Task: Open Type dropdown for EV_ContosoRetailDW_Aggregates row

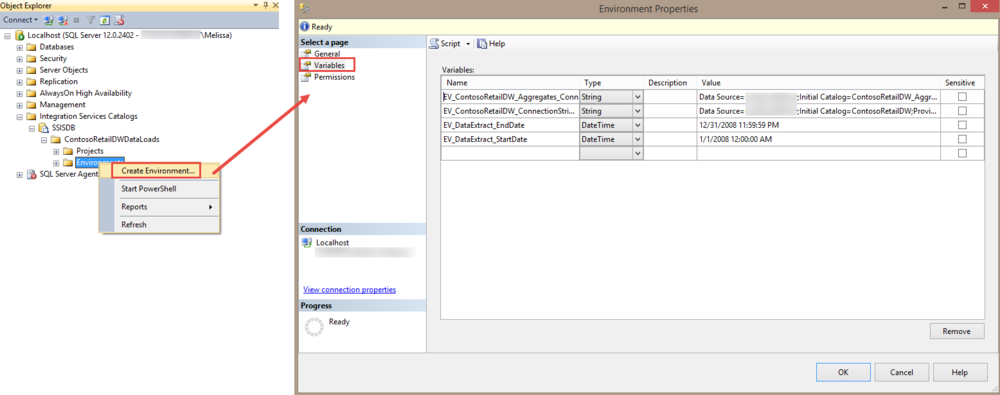Action: coord(637,96)
